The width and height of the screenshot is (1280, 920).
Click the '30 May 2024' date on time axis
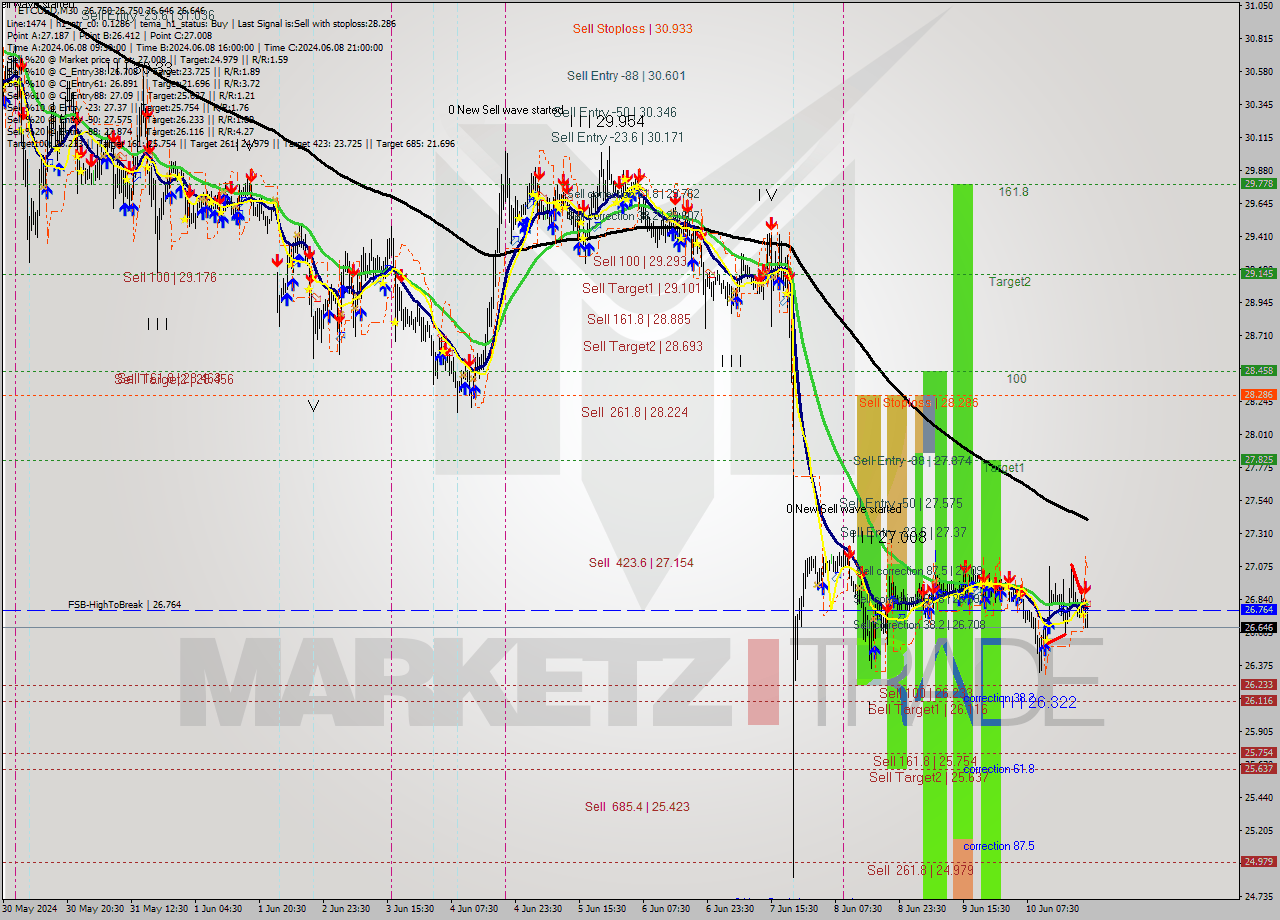[29, 909]
